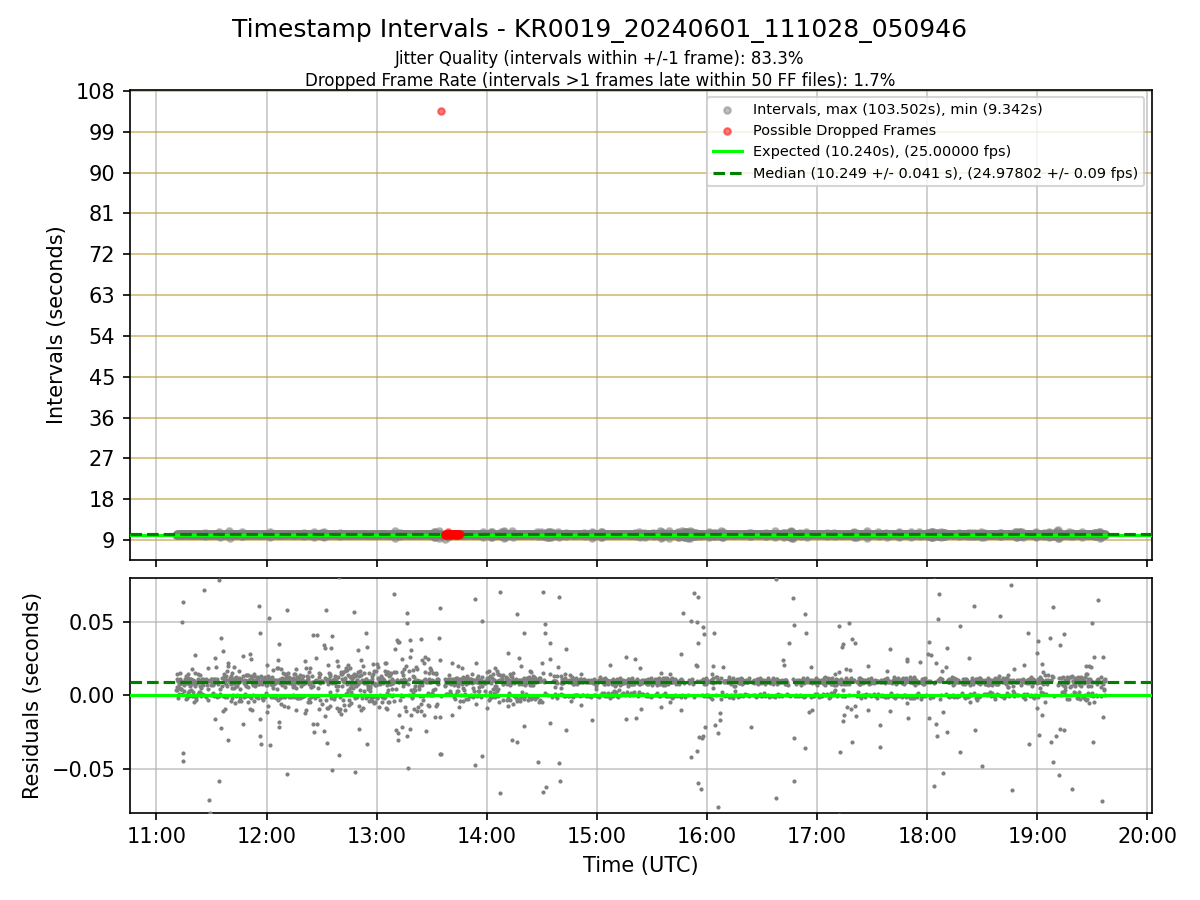Click the gray dot marker in the legend
This screenshot has width=1200, height=900.
(x=727, y=110)
